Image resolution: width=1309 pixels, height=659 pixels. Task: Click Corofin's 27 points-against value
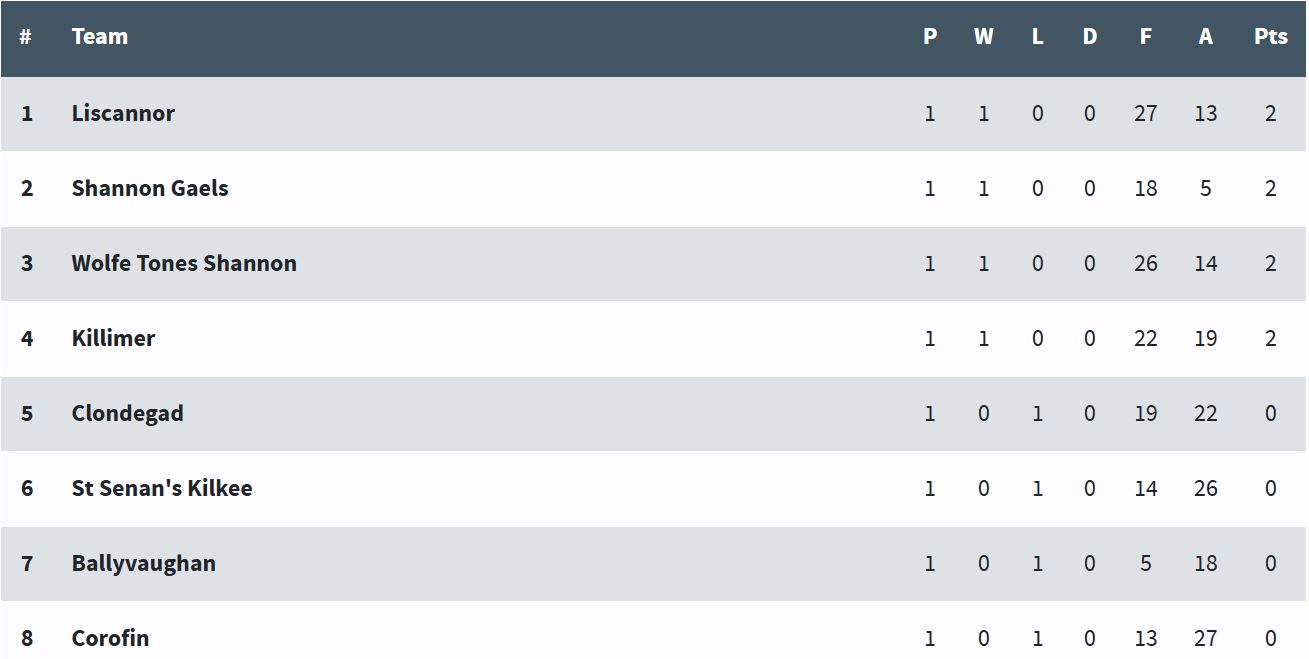click(x=1206, y=639)
